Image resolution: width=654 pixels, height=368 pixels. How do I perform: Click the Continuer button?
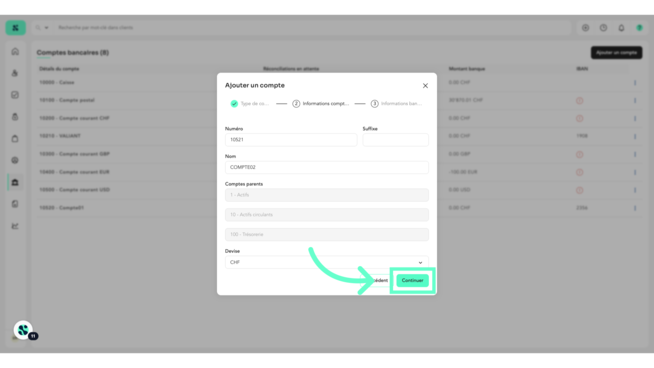tap(412, 280)
